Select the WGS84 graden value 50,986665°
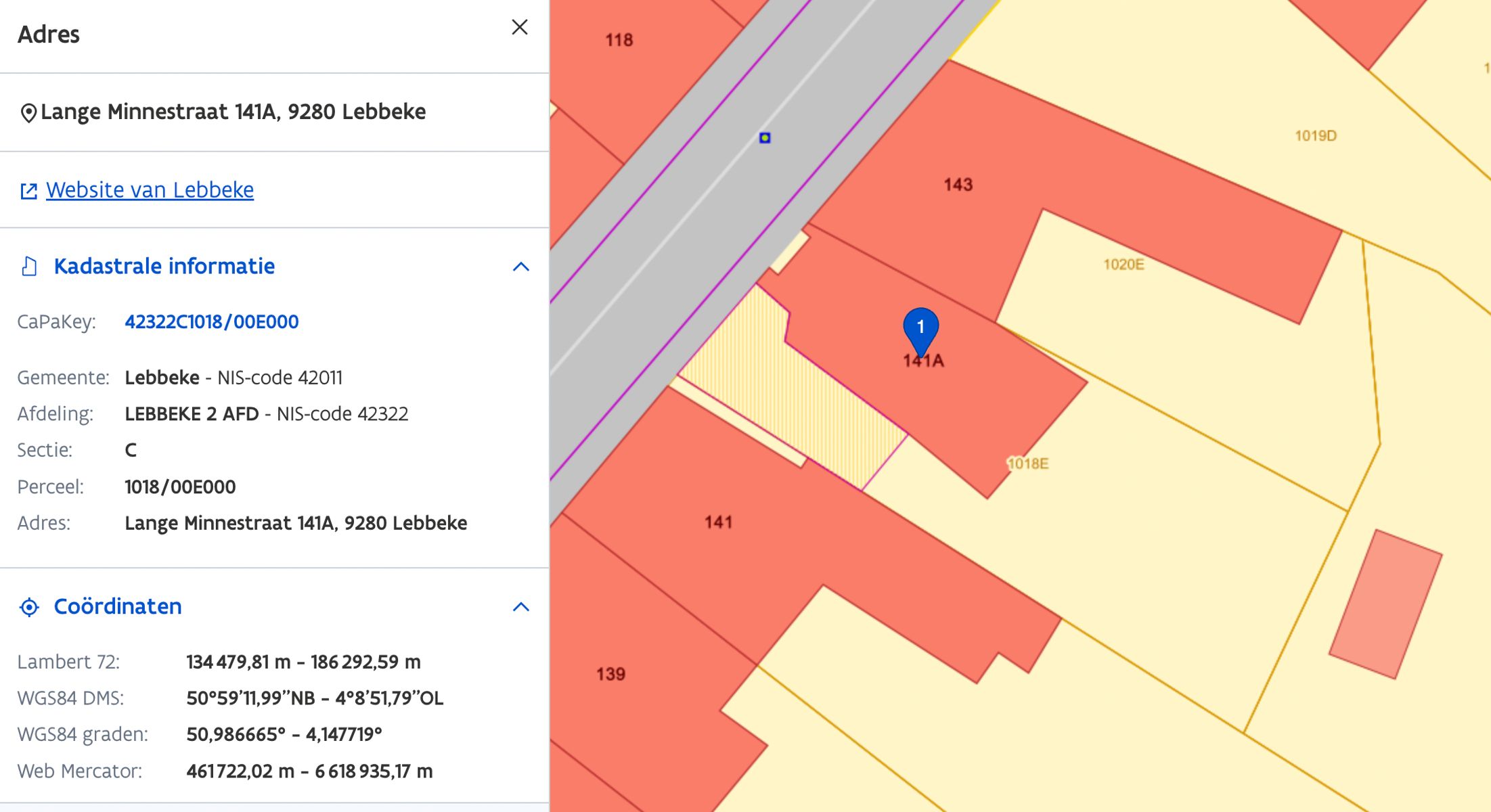Image resolution: width=1491 pixels, height=812 pixels. click(x=236, y=735)
